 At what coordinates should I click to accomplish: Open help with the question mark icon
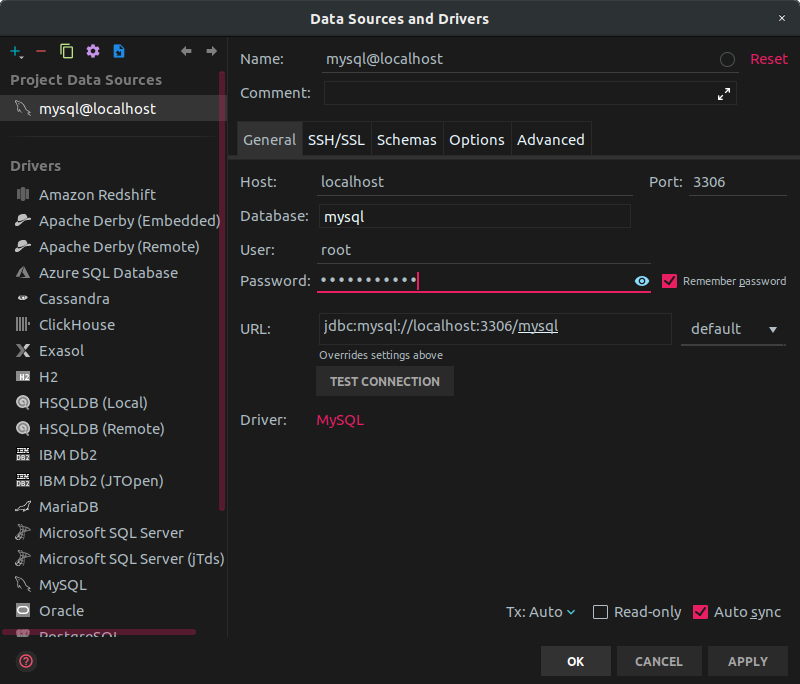26,661
